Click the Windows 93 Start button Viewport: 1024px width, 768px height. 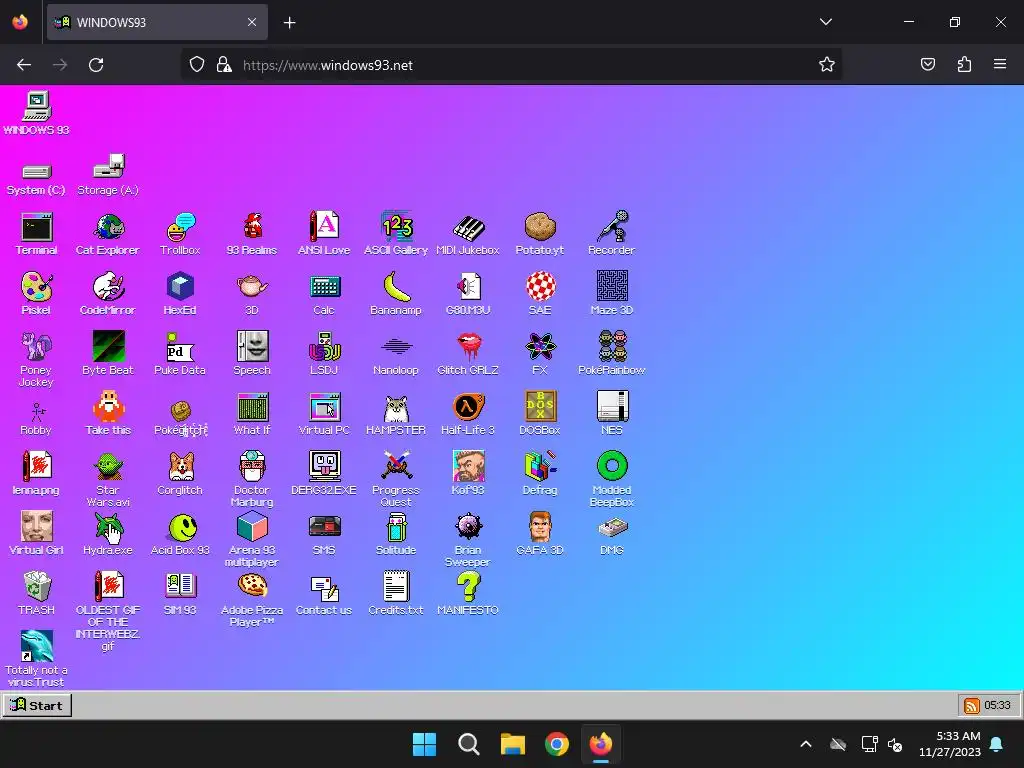tap(37, 705)
